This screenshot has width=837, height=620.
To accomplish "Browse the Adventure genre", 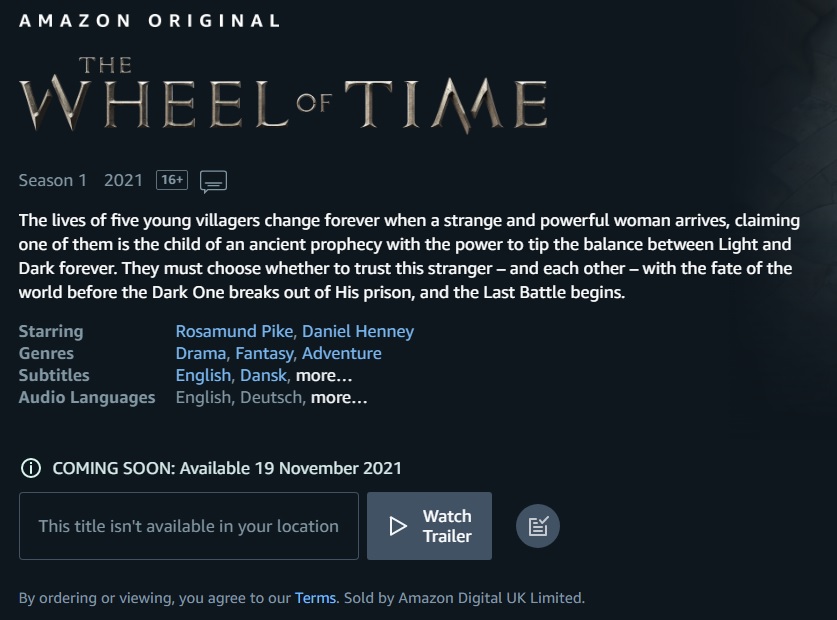I will [342, 353].
